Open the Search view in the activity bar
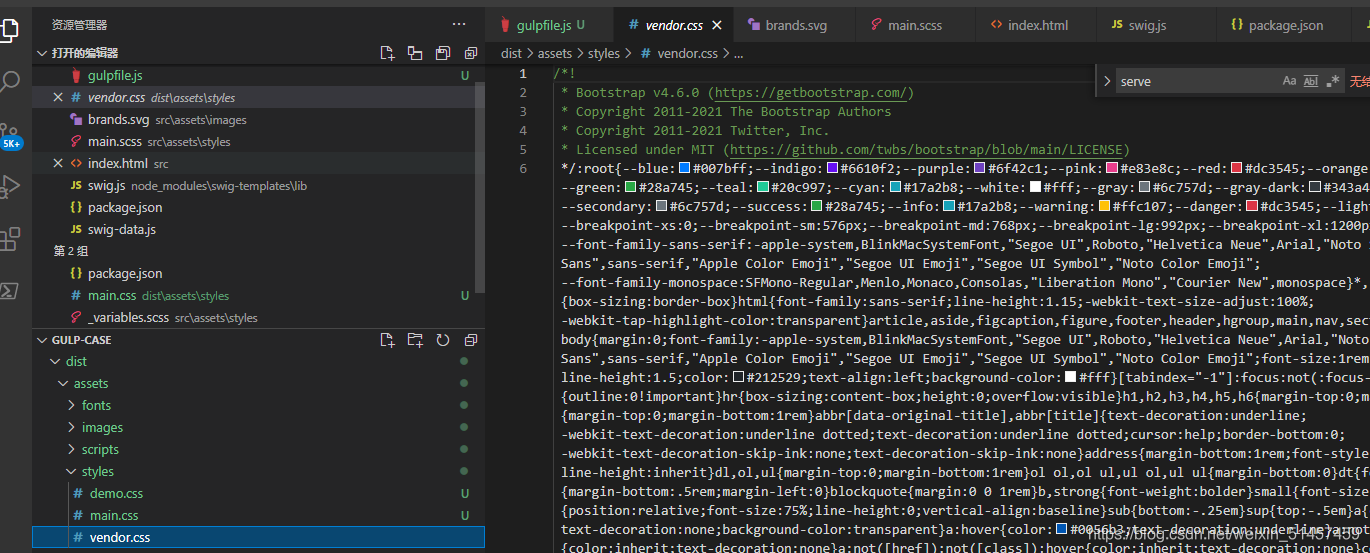 tap(9, 82)
